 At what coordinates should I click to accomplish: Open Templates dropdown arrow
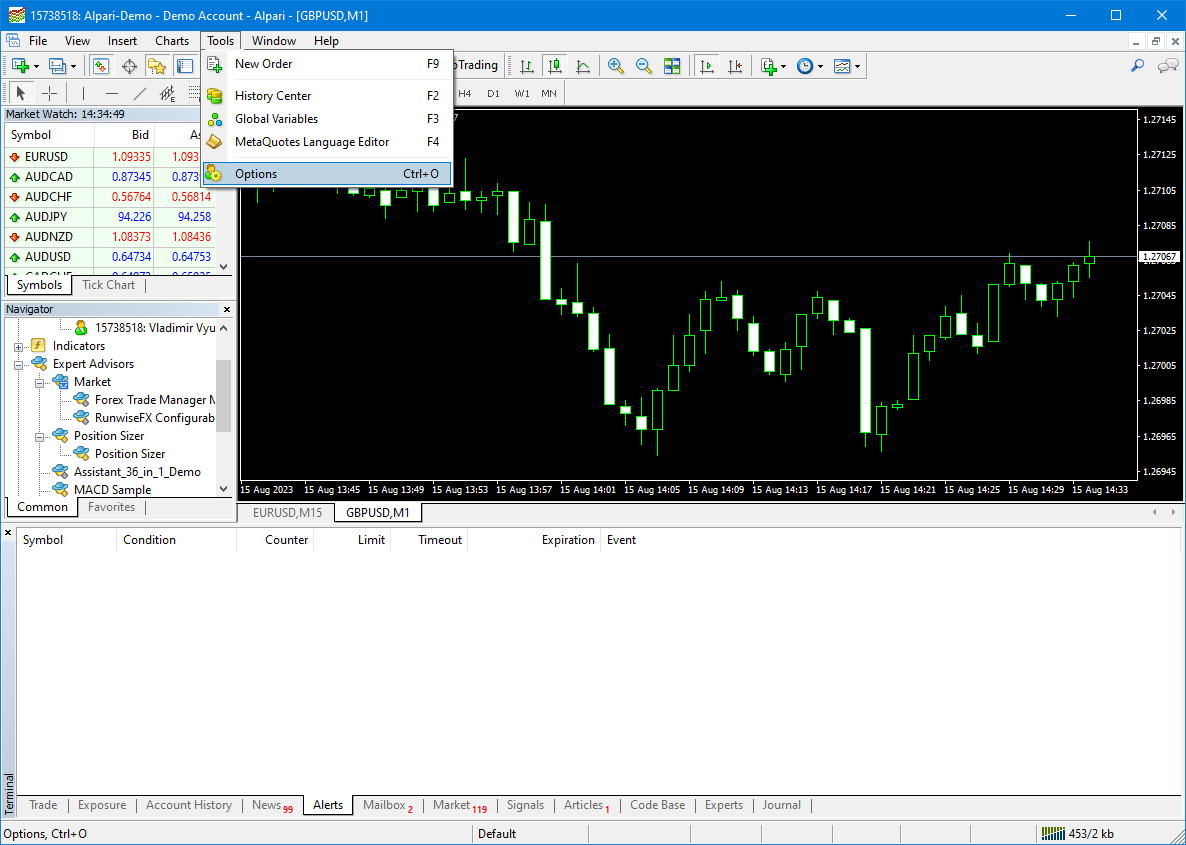(857, 67)
